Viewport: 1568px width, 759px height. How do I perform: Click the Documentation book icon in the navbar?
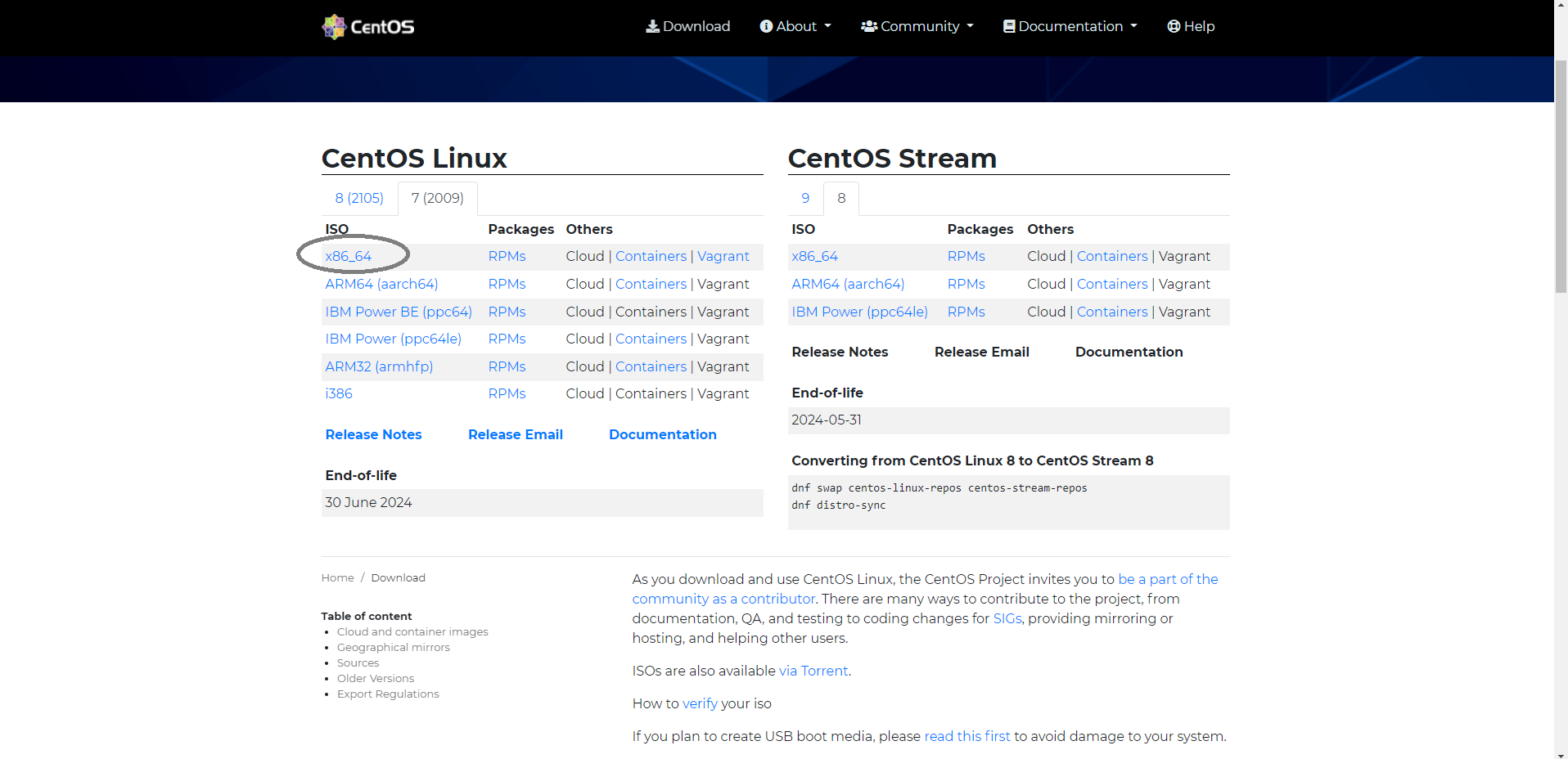point(1009,26)
